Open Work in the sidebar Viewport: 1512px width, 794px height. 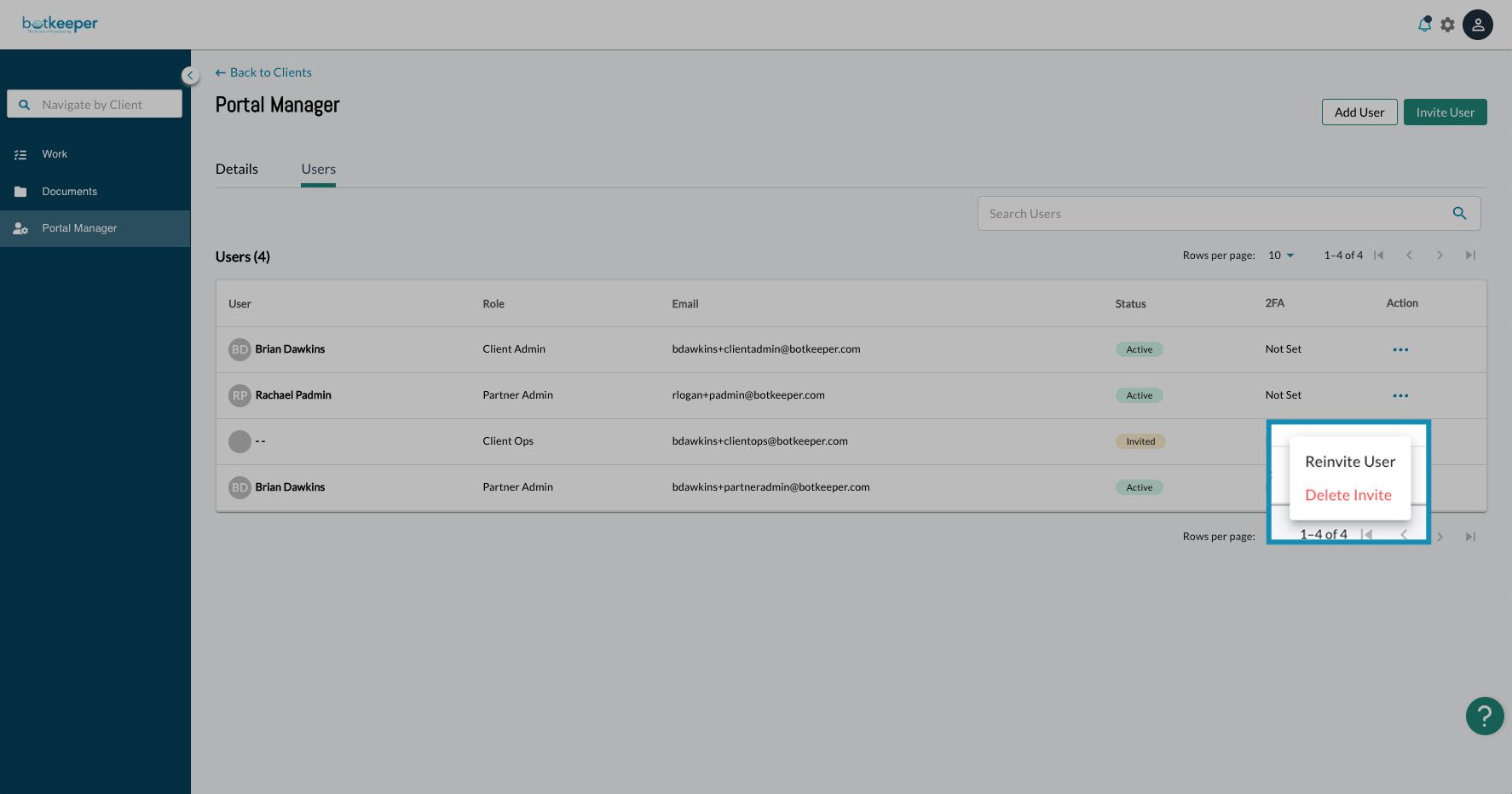tap(55, 154)
